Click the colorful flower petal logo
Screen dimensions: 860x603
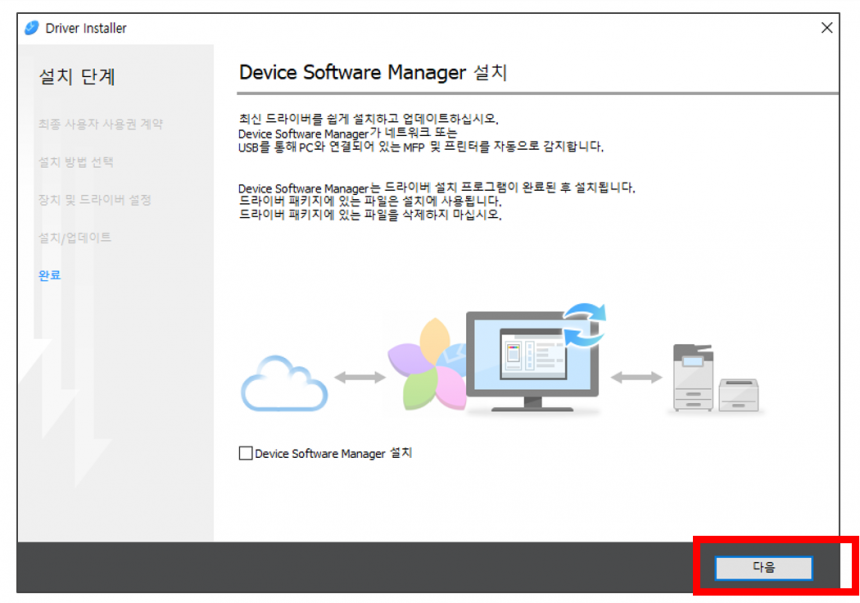pos(426,365)
